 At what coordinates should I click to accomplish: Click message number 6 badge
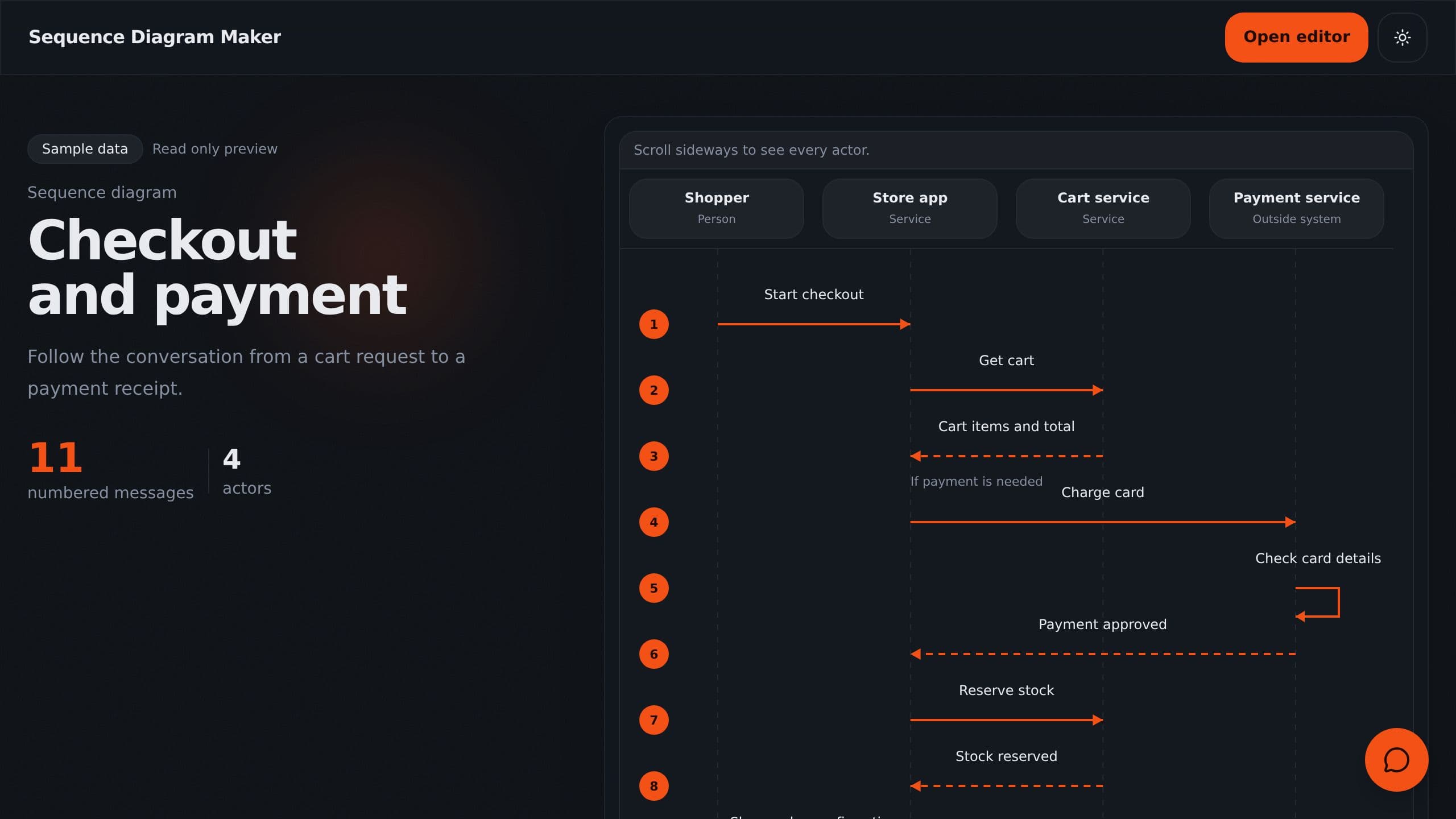pos(653,654)
